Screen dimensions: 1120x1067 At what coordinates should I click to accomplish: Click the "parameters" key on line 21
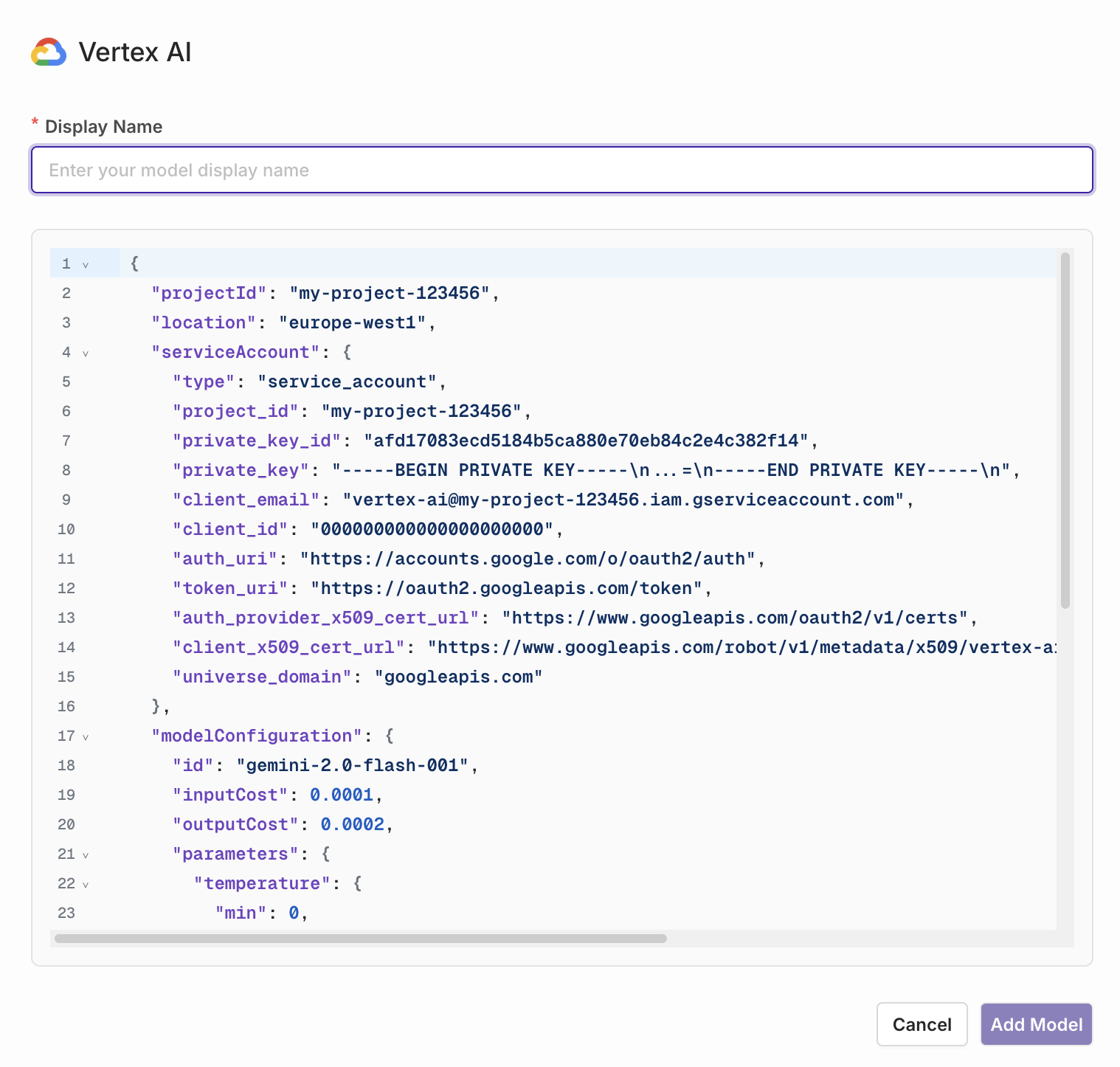[x=235, y=854]
